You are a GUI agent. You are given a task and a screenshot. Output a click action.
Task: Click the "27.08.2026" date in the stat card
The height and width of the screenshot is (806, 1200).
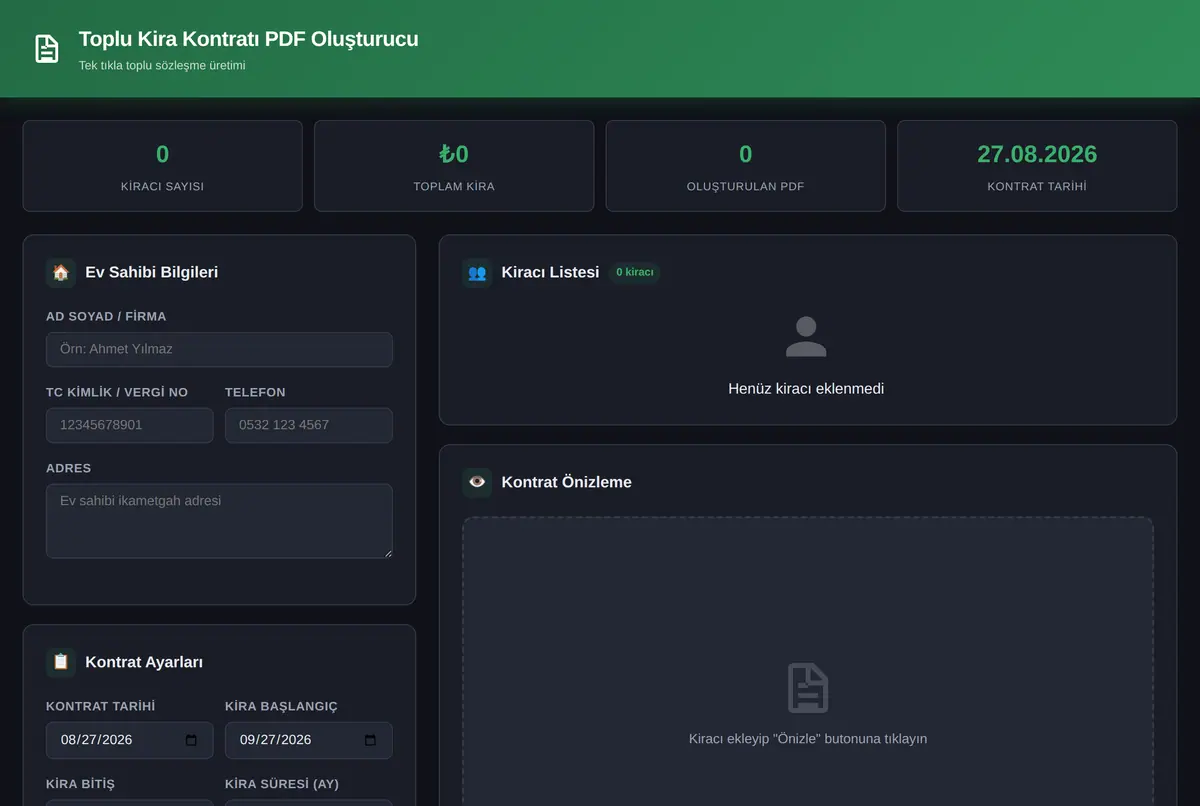point(1037,154)
